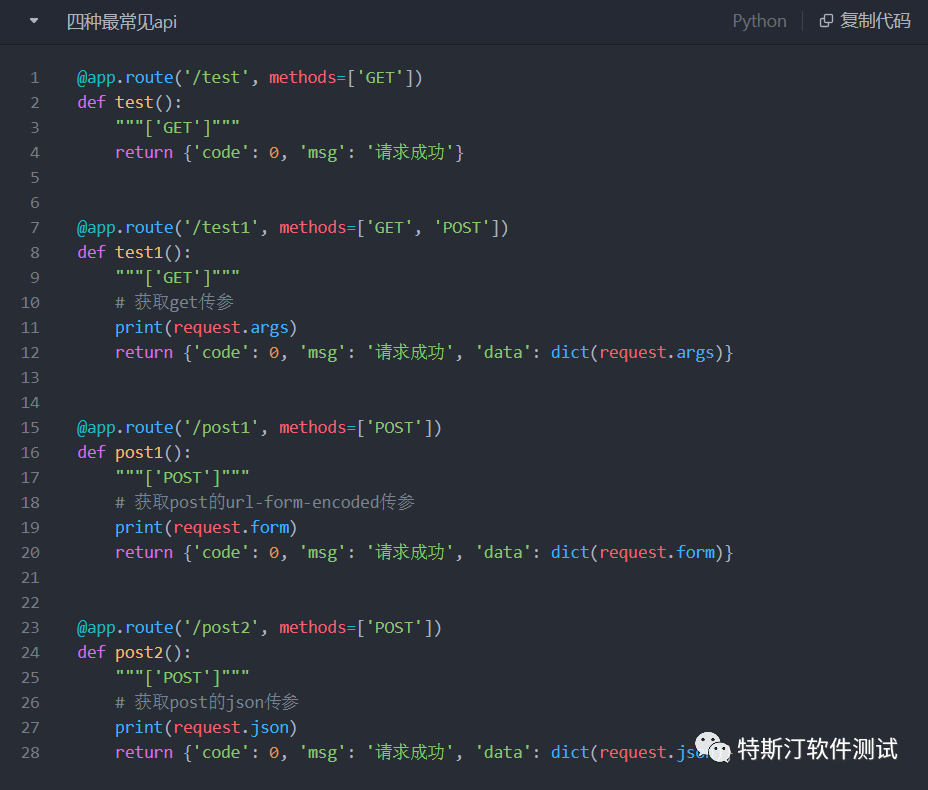Image resolution: width=928 pixels, height=790 pixels.
Task: Click the 'def post1():' line
Action: [x=134, y=453]
